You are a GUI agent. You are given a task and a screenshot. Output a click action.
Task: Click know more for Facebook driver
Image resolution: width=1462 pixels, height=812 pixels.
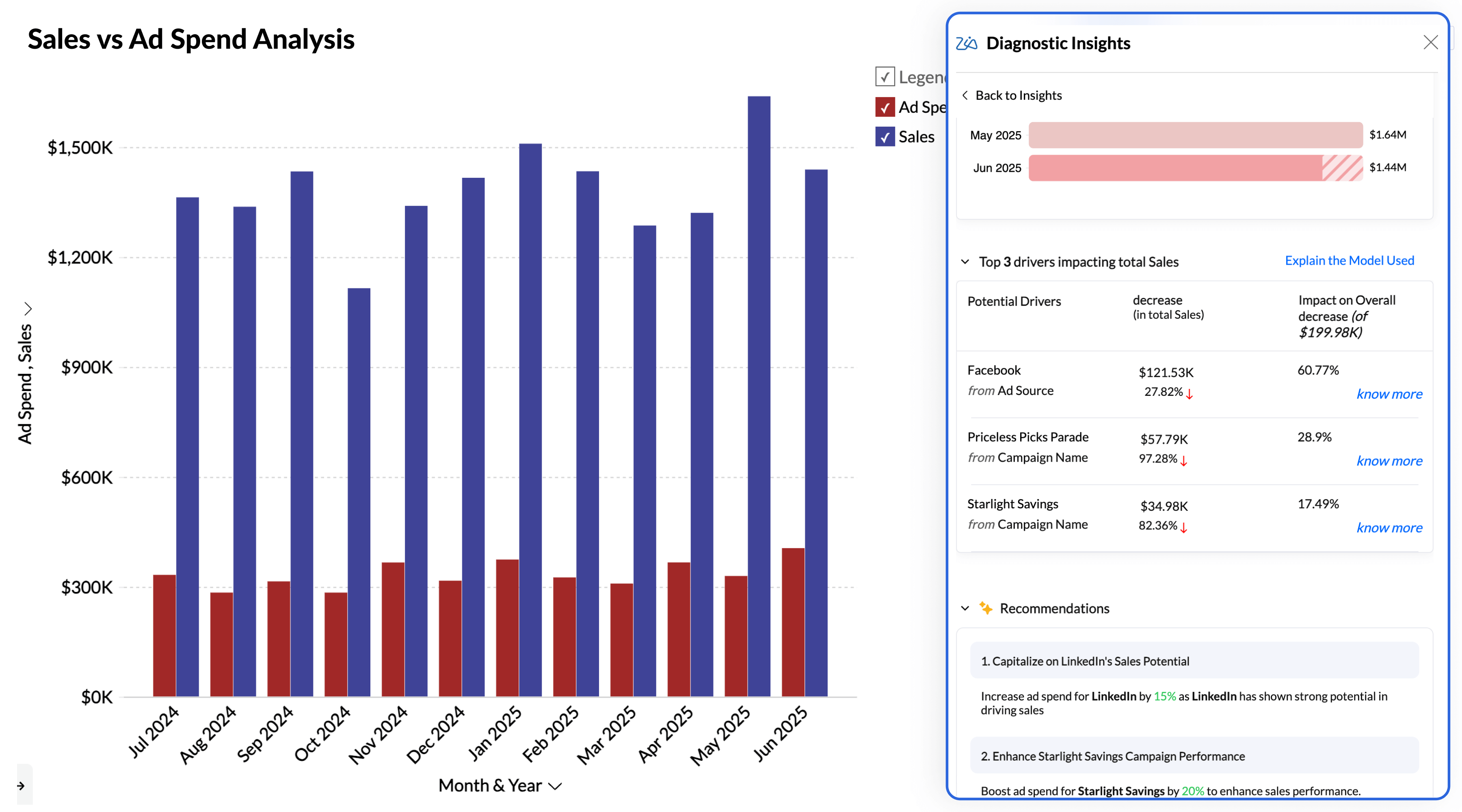point(1389,394)
